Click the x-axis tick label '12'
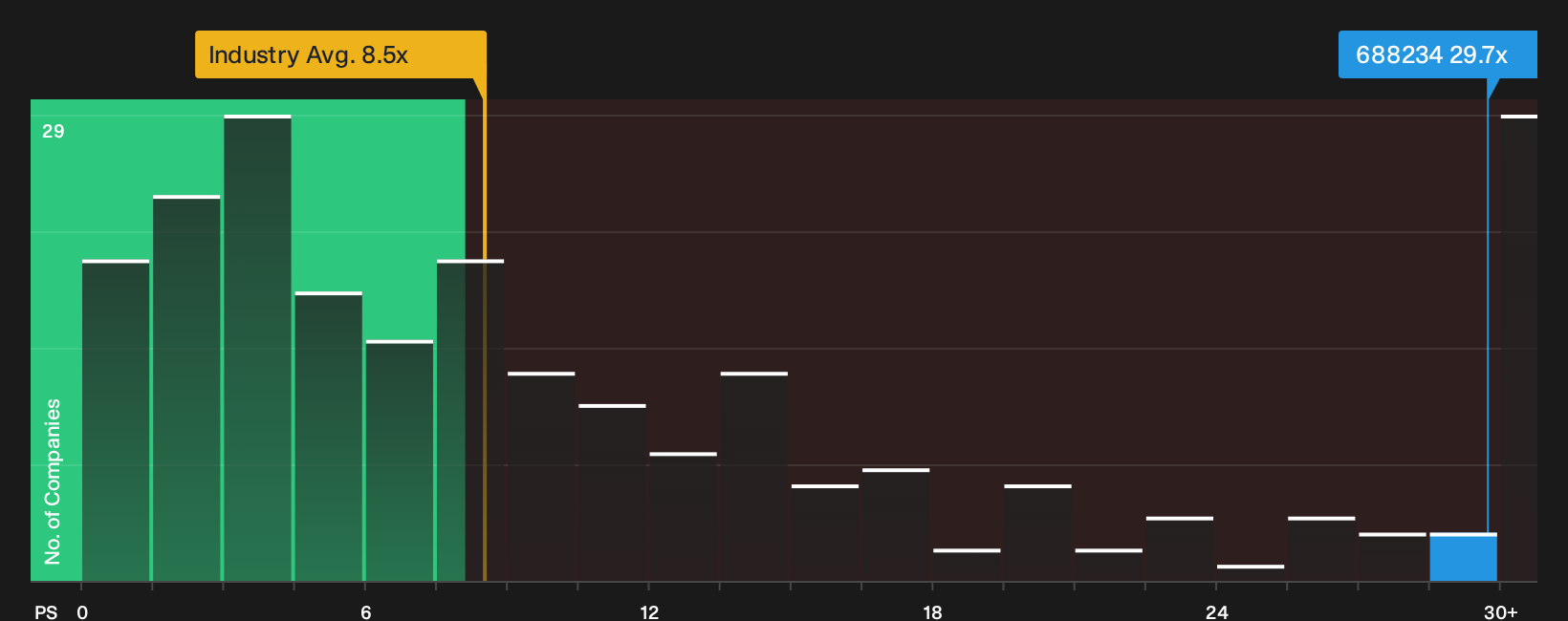 click(x=649, y=612)
